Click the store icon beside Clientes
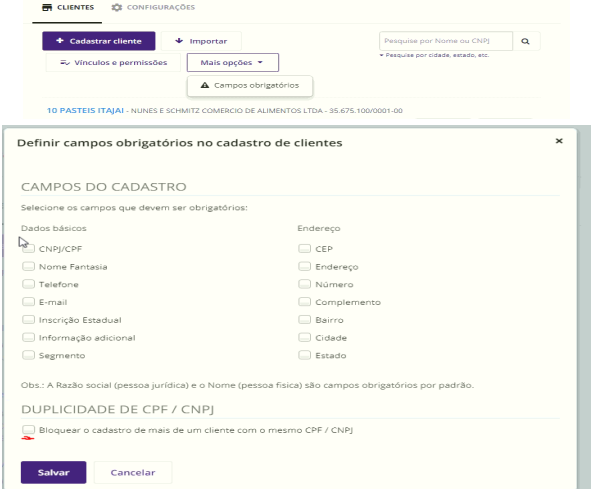Image resolution: width=601 pixels, height=489 pixels. coord(47,7)
